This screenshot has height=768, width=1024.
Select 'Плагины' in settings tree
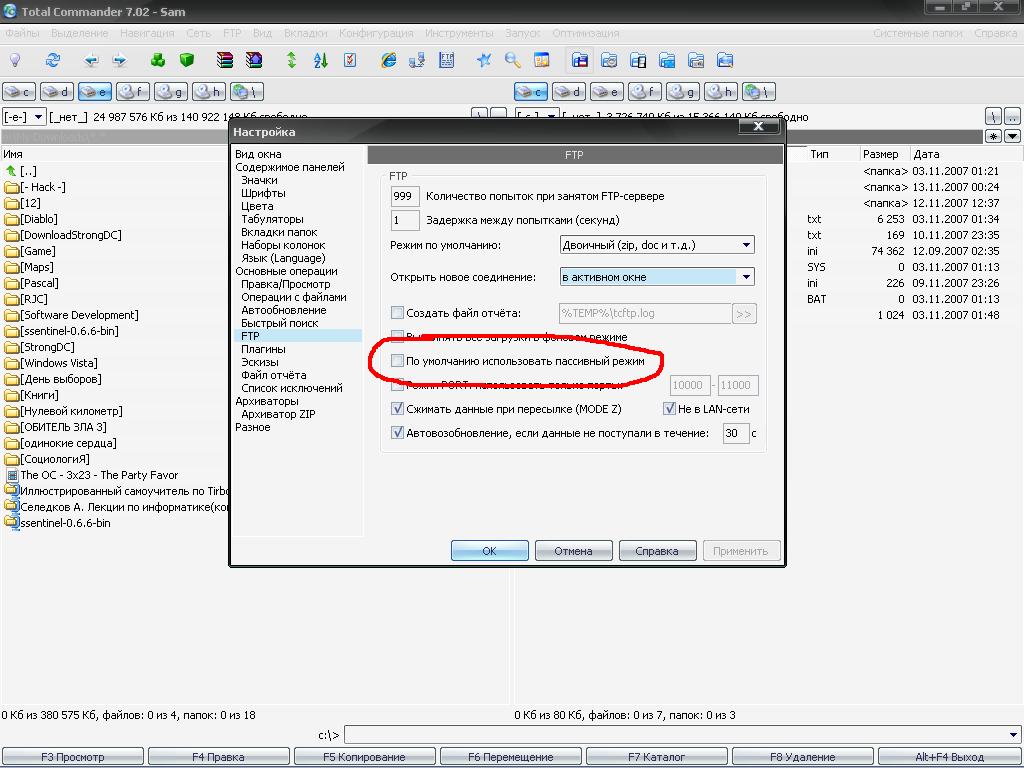click(x=263, y=349)
